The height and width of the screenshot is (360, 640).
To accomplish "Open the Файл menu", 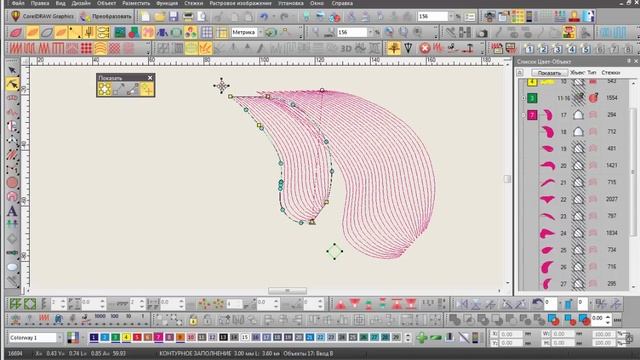I will [18, 3].
